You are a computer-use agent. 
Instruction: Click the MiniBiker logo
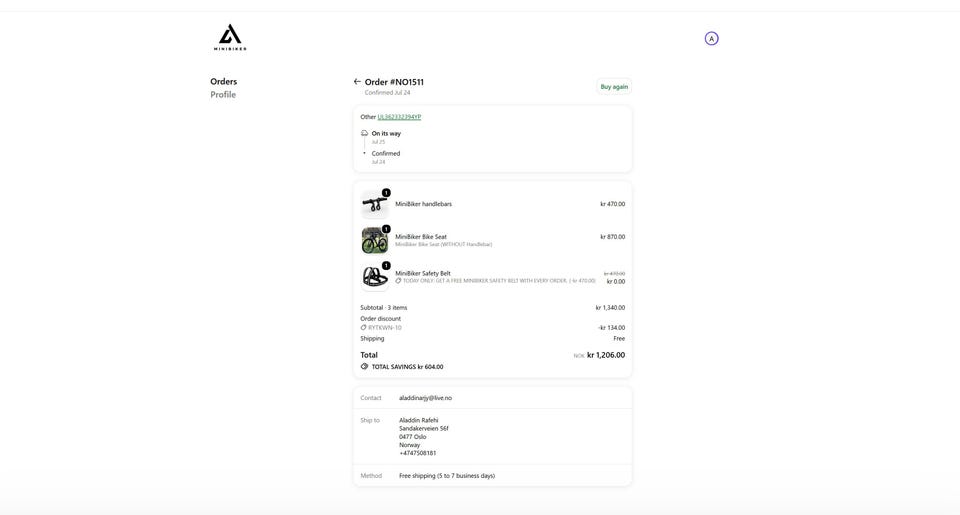230,37
